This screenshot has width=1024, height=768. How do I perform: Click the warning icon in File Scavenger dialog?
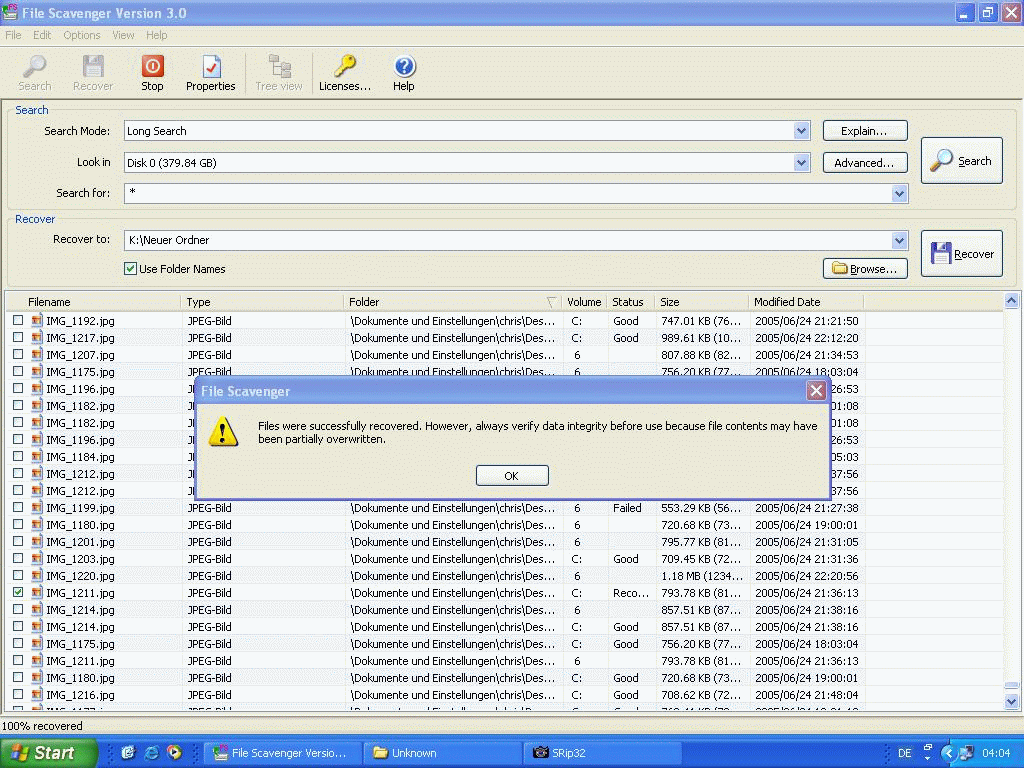point(223,432)
